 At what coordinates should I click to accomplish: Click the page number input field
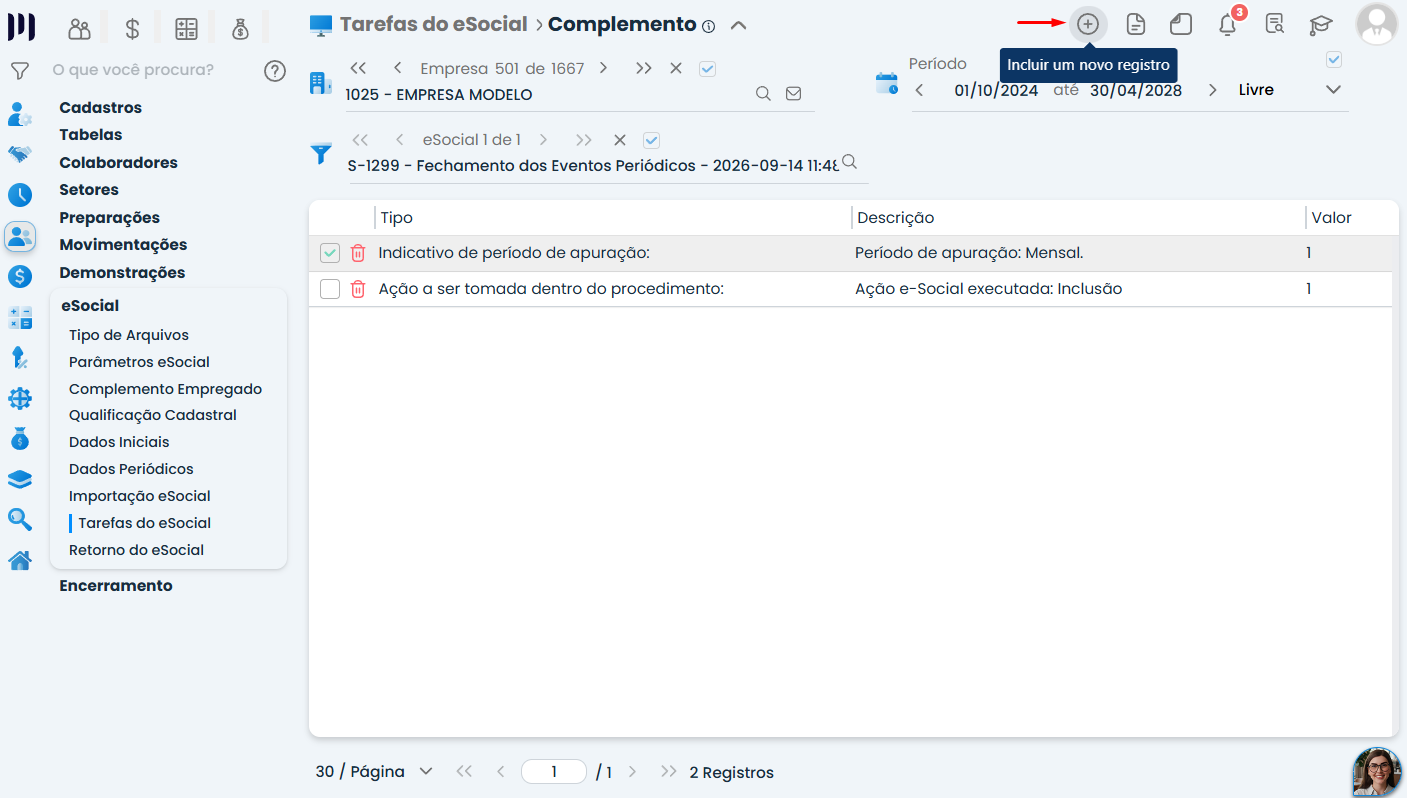coord(554,772)
